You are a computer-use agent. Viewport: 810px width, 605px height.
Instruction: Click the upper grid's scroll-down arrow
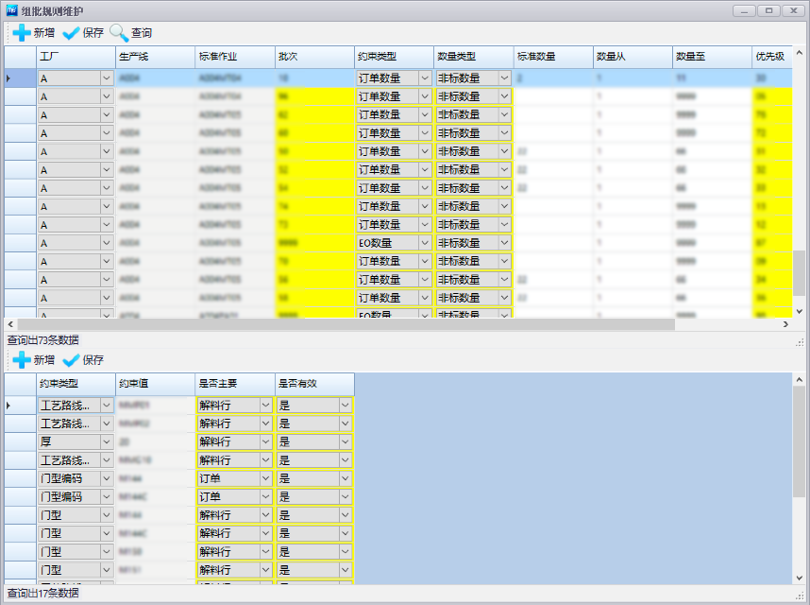click(x=798, y=312)
